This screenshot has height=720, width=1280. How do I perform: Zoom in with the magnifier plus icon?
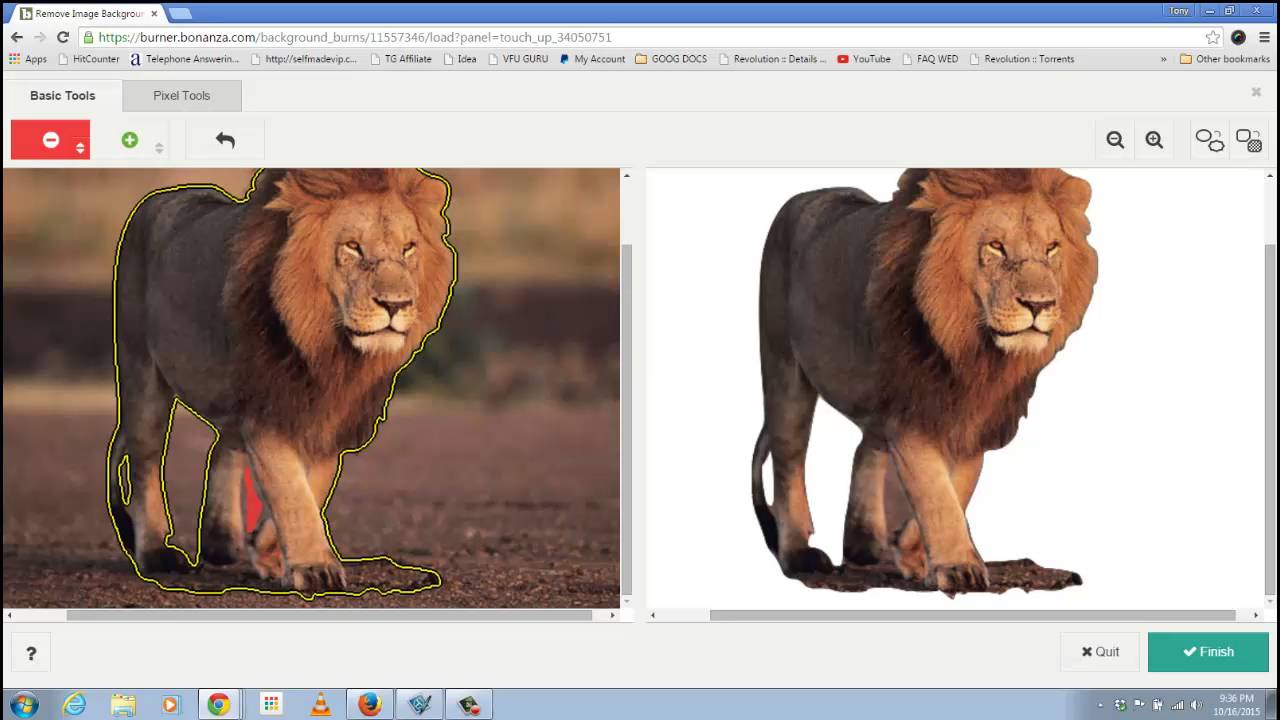[1154, 140]
